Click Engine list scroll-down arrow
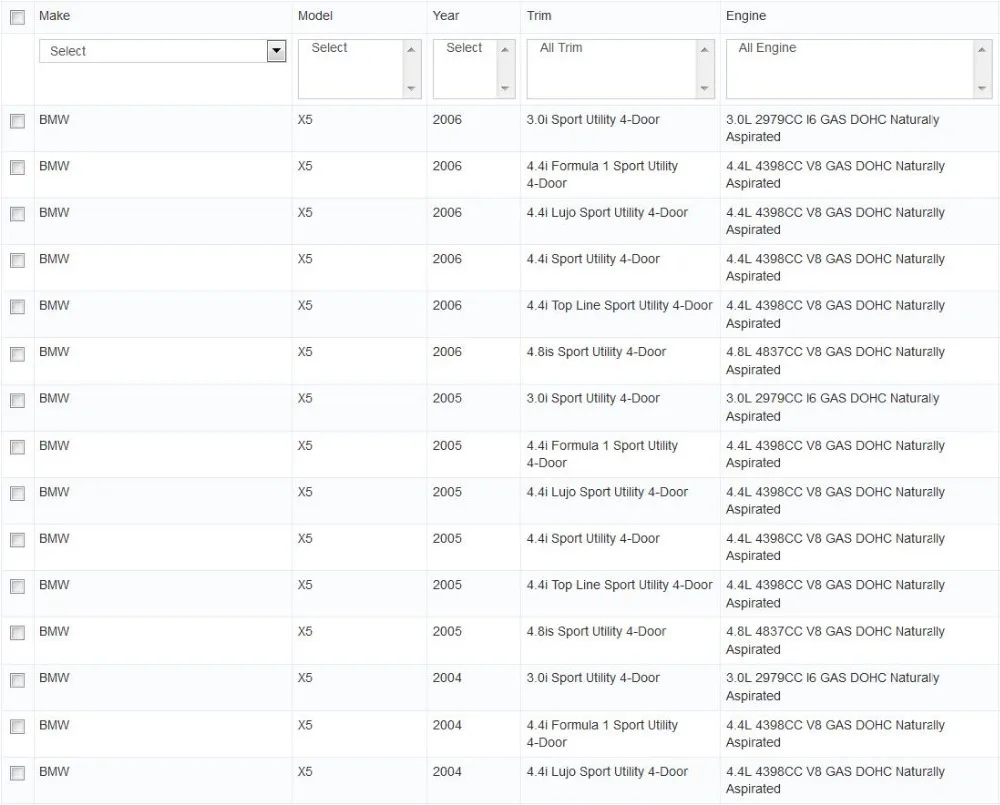The height and width of the screenshot is (805, 1000). pos(982,88)
